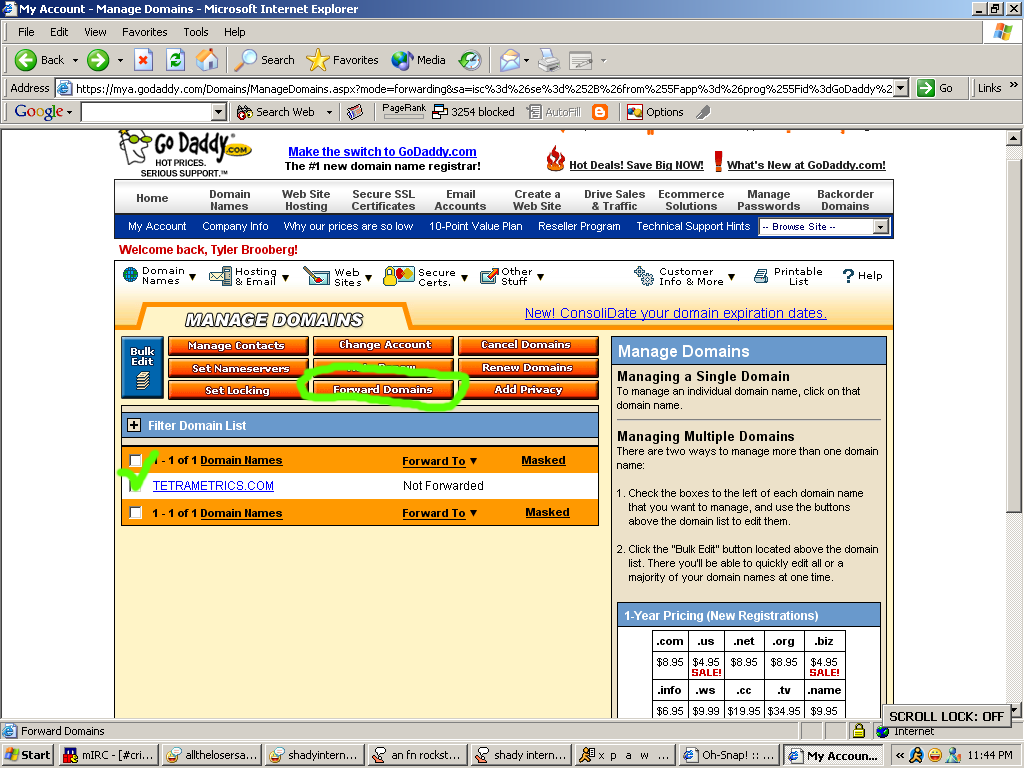Tick the checkbox beside TETRAMETRICS.COM
The height and width of the screenshot is (768, 1024).
click(x=136, y=486)
